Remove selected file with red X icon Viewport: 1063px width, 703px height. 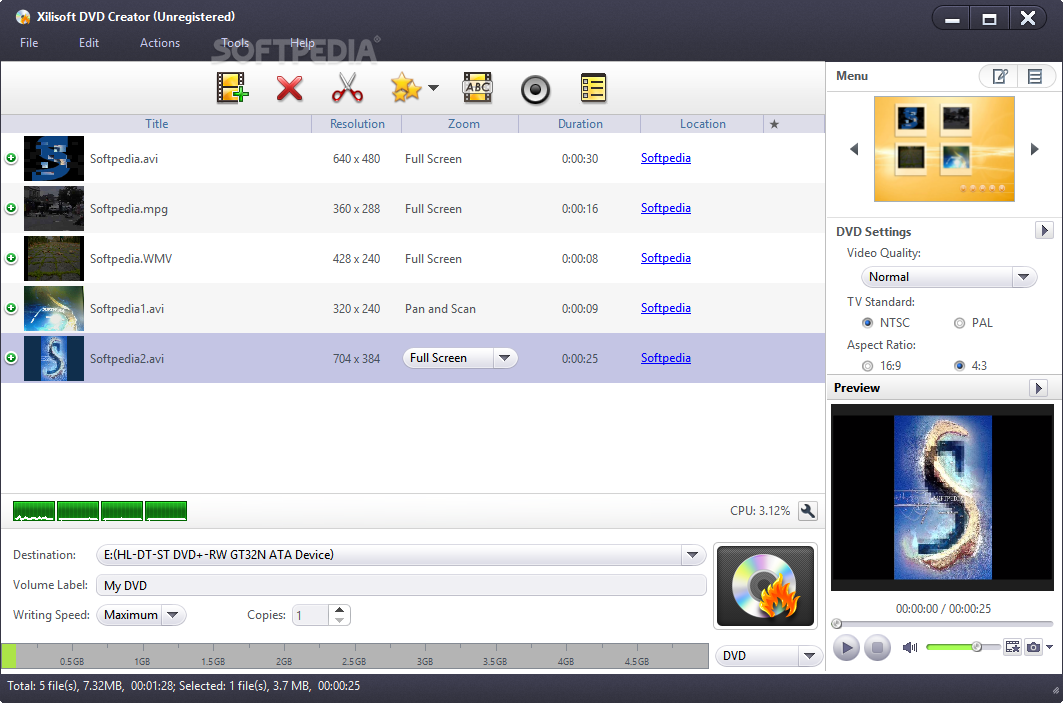[x=289, y=88]
